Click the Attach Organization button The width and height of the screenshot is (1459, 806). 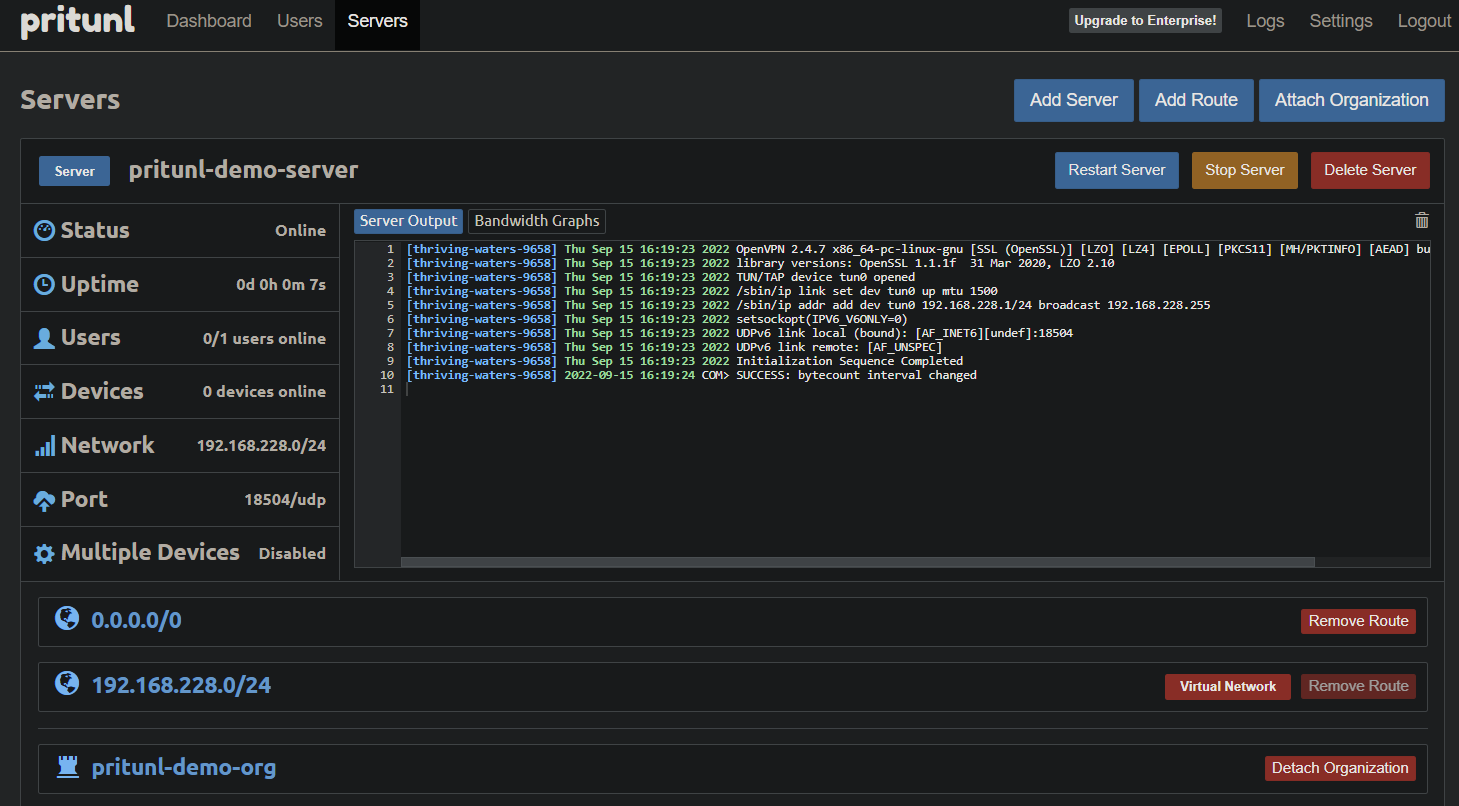tap(1352, 100)
